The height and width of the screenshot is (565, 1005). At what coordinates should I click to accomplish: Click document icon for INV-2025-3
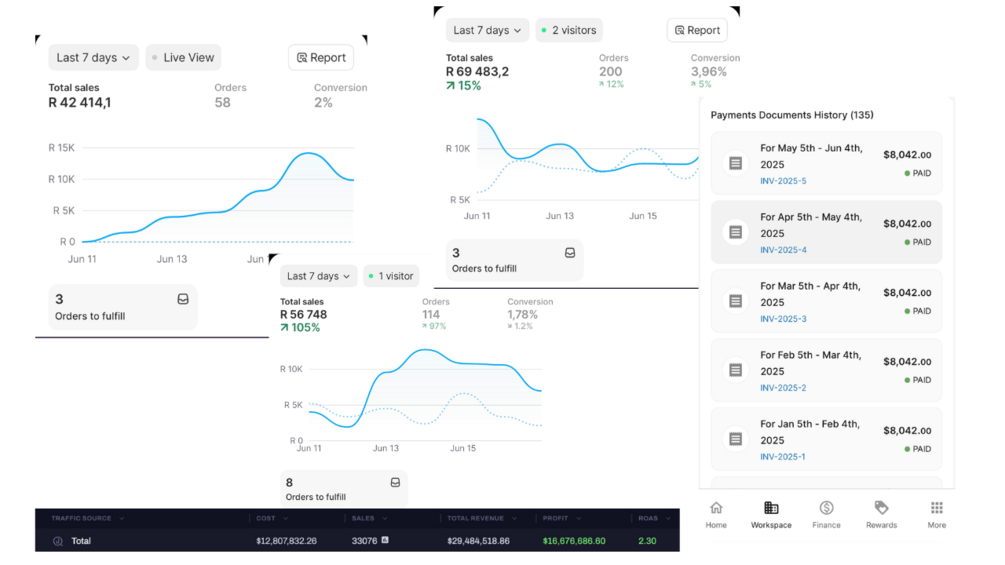(736, 301)
